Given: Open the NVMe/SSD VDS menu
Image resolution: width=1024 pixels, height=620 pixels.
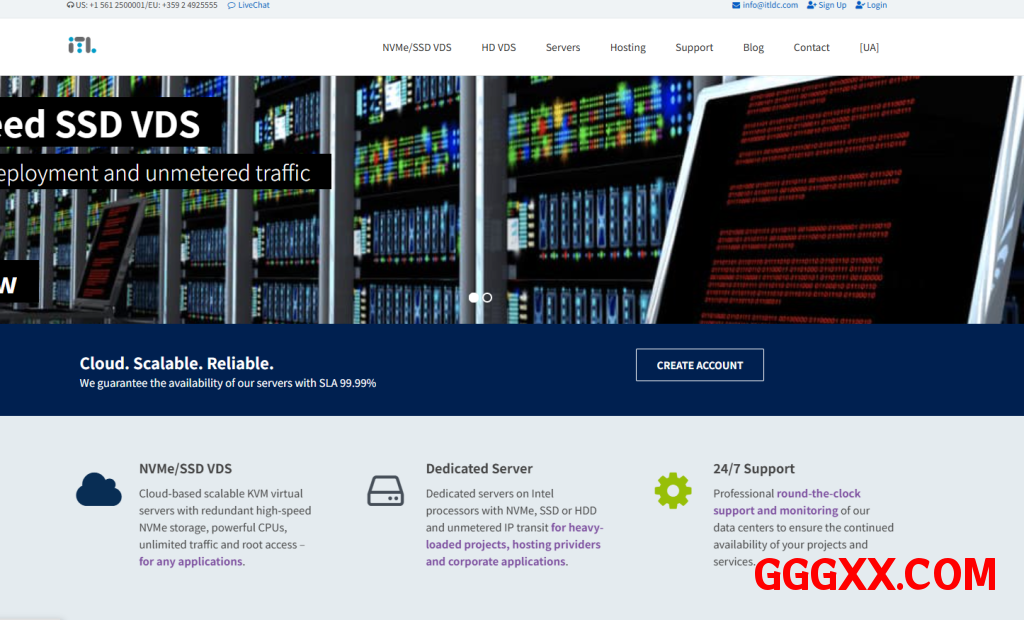Looking at the screenshot, I should 416,47.
